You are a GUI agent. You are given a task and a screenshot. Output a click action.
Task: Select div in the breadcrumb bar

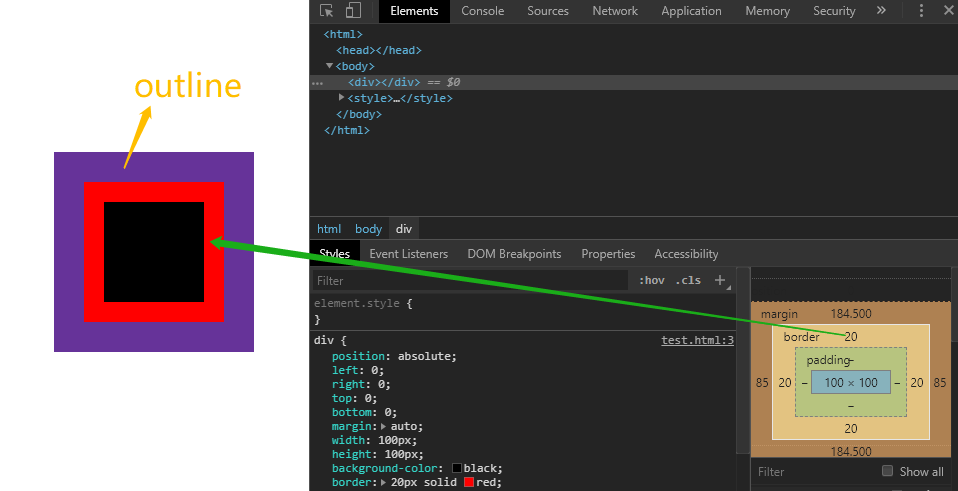click(x=404, y=229)
